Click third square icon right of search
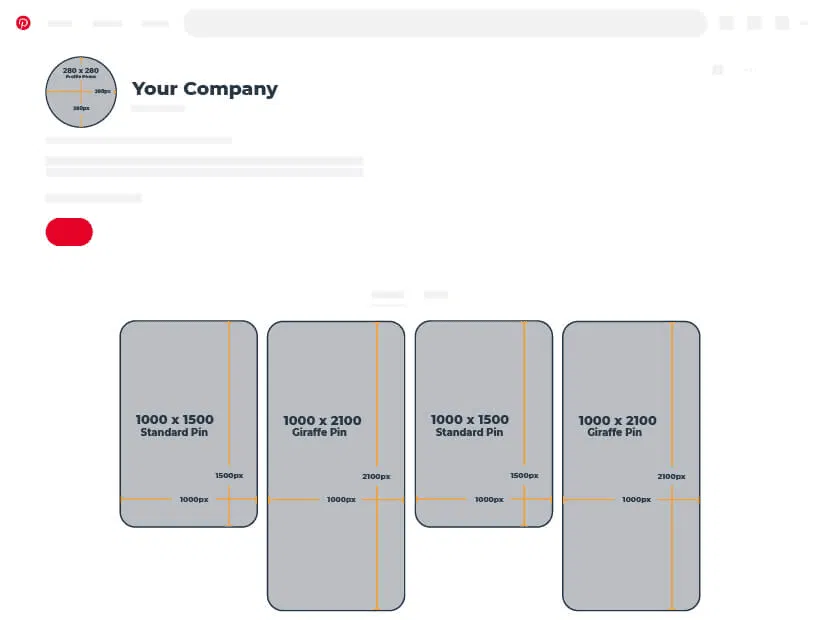This screenshot has height=620, width=820. pos(782,23)
